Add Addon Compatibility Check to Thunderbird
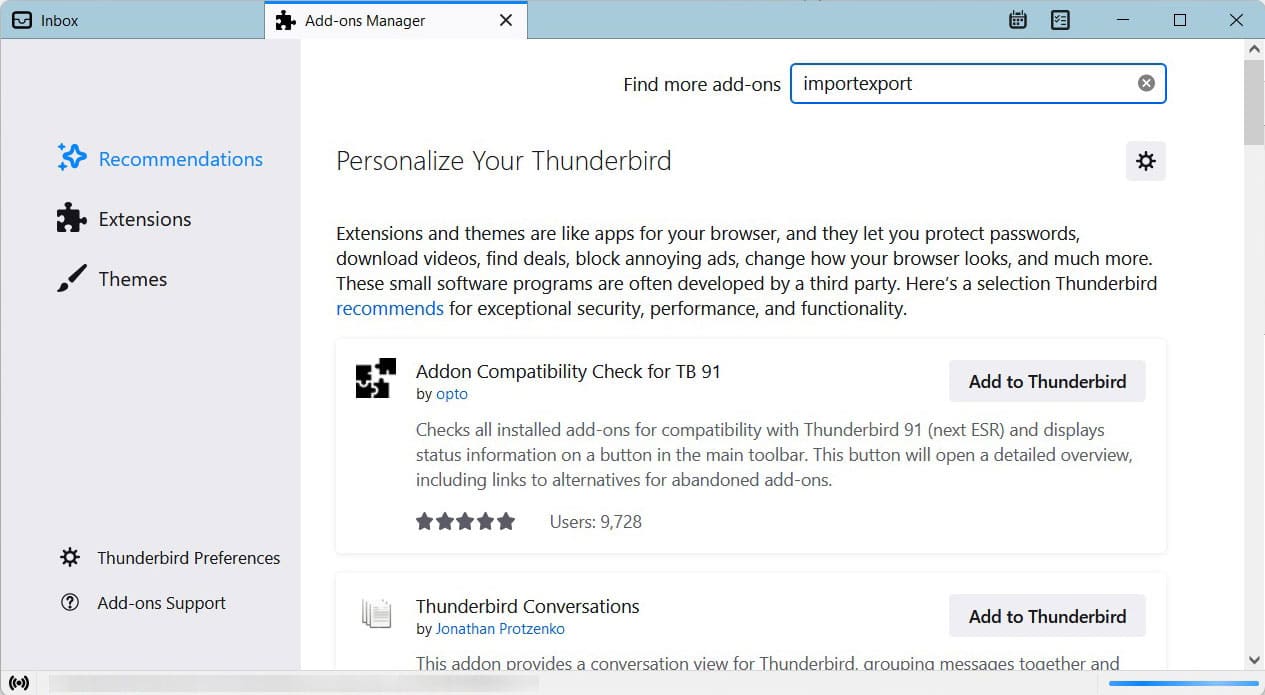 [1047, 381]
